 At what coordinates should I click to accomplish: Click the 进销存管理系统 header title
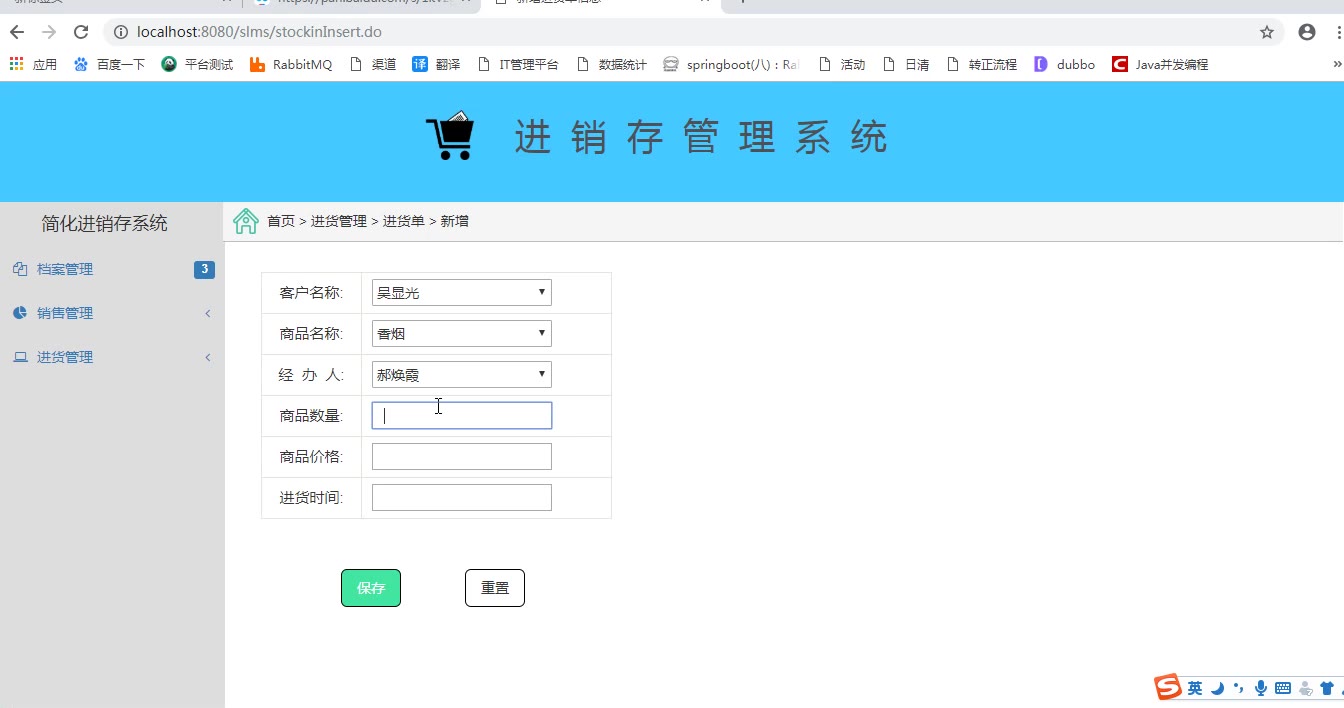701,137
